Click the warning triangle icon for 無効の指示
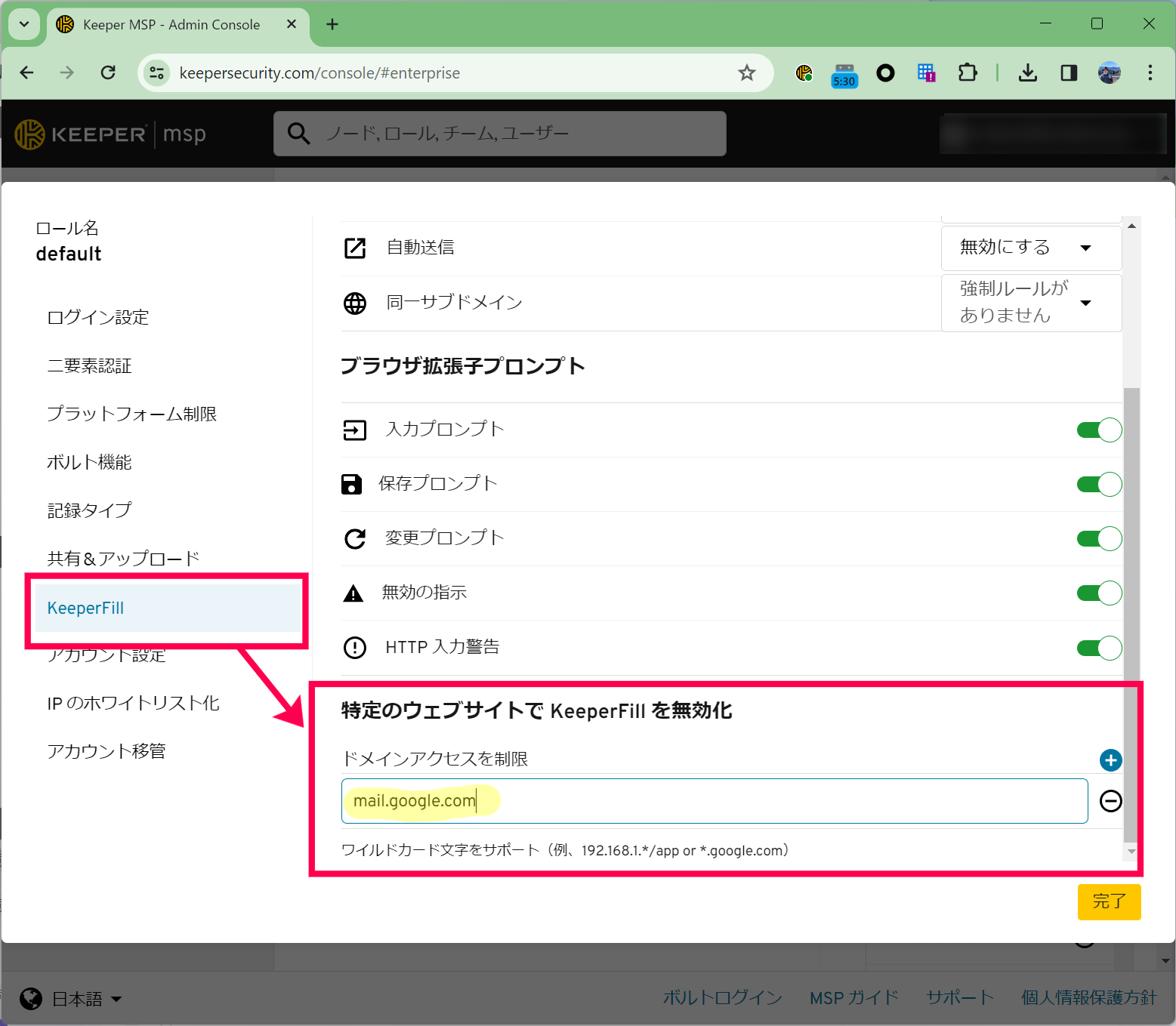Screen dimensions: 1176x1026 tap(353, 593)
